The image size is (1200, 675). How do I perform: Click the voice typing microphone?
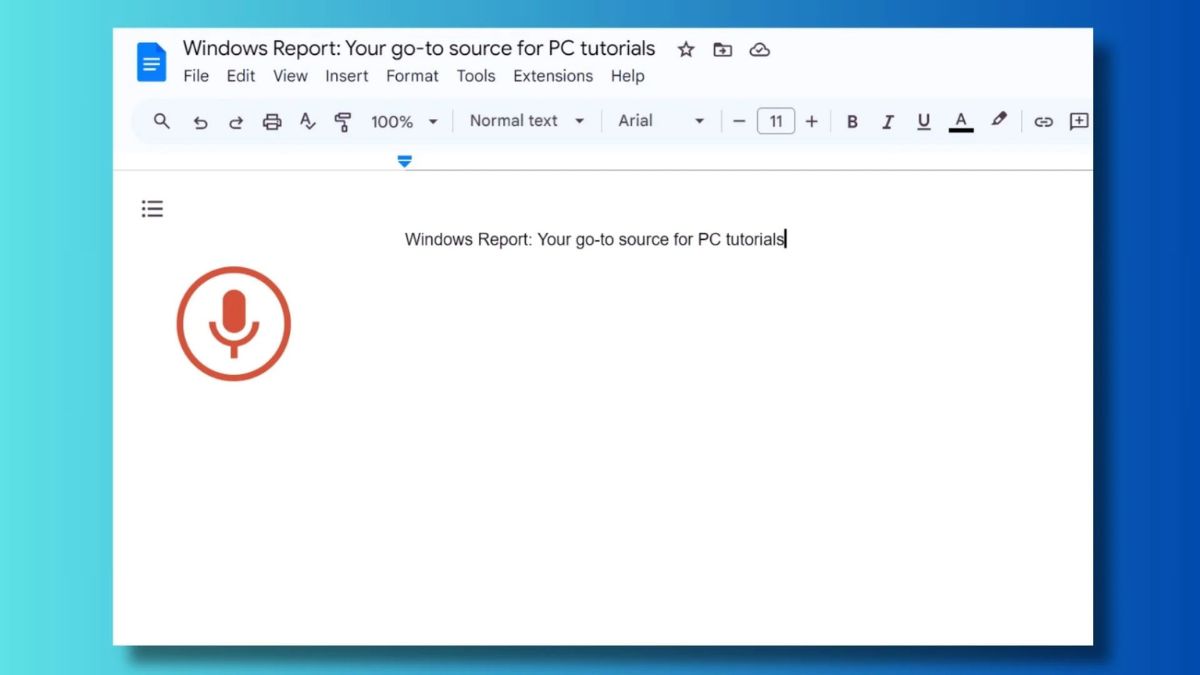(233, 324)
